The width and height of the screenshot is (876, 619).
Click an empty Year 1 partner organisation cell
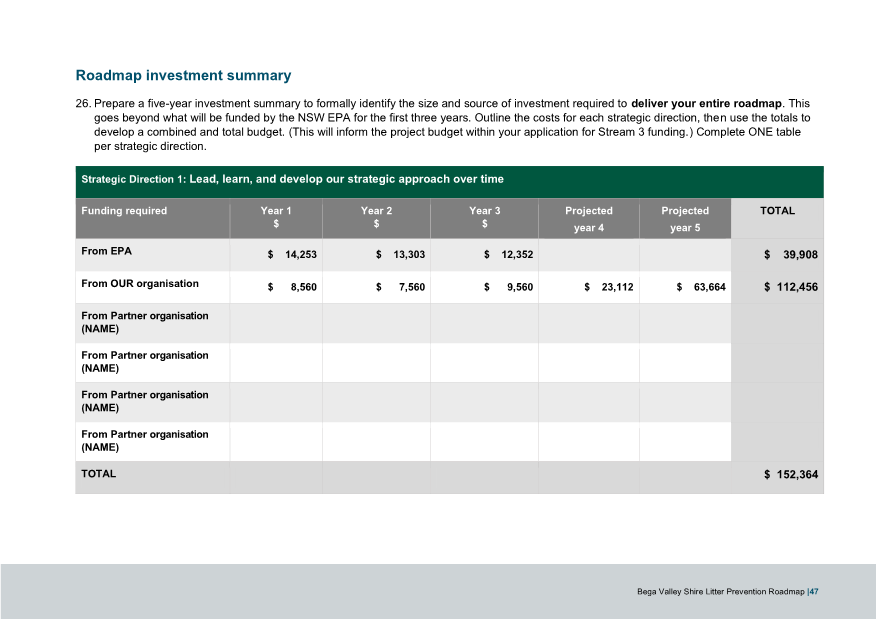(x=275, y=322)
